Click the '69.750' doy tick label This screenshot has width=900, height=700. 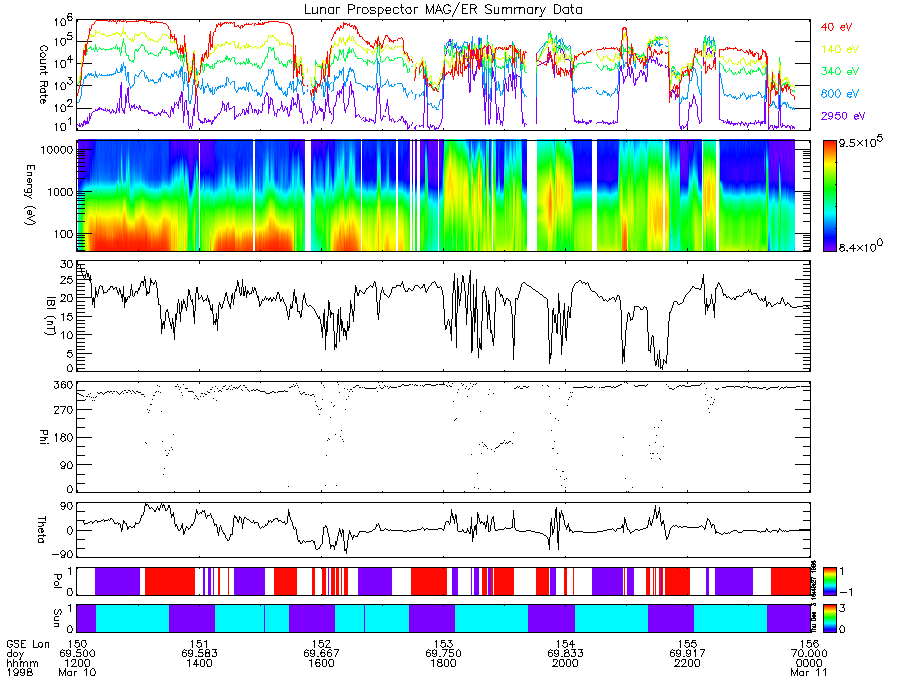(443, 654)
